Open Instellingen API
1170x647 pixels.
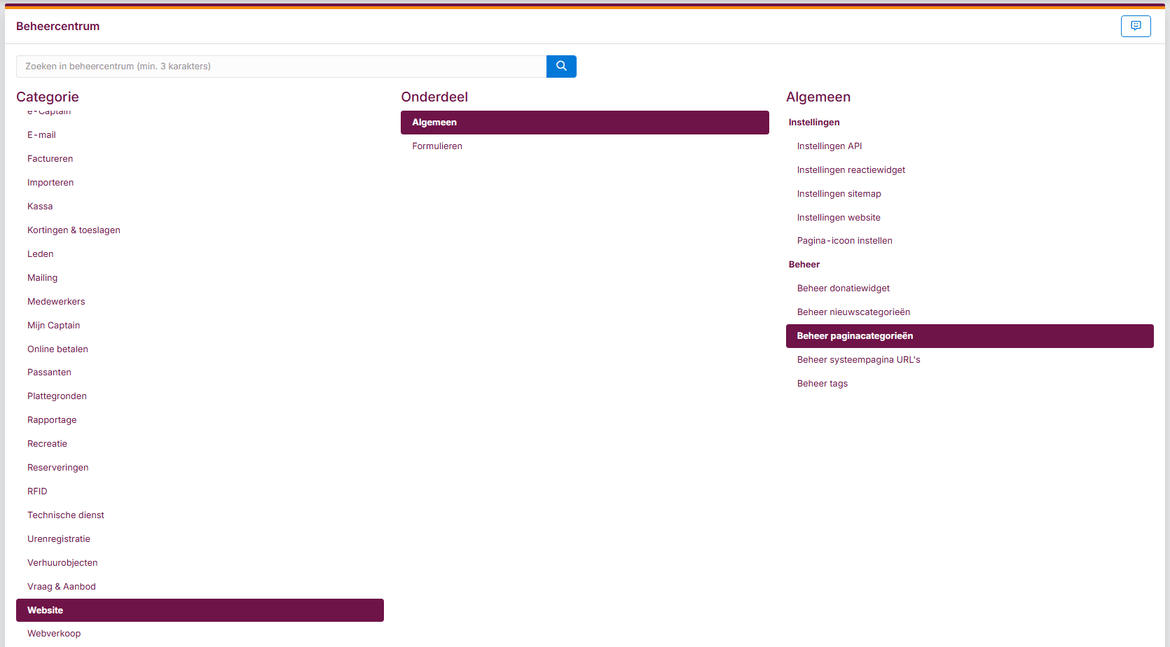click(828, 145)
